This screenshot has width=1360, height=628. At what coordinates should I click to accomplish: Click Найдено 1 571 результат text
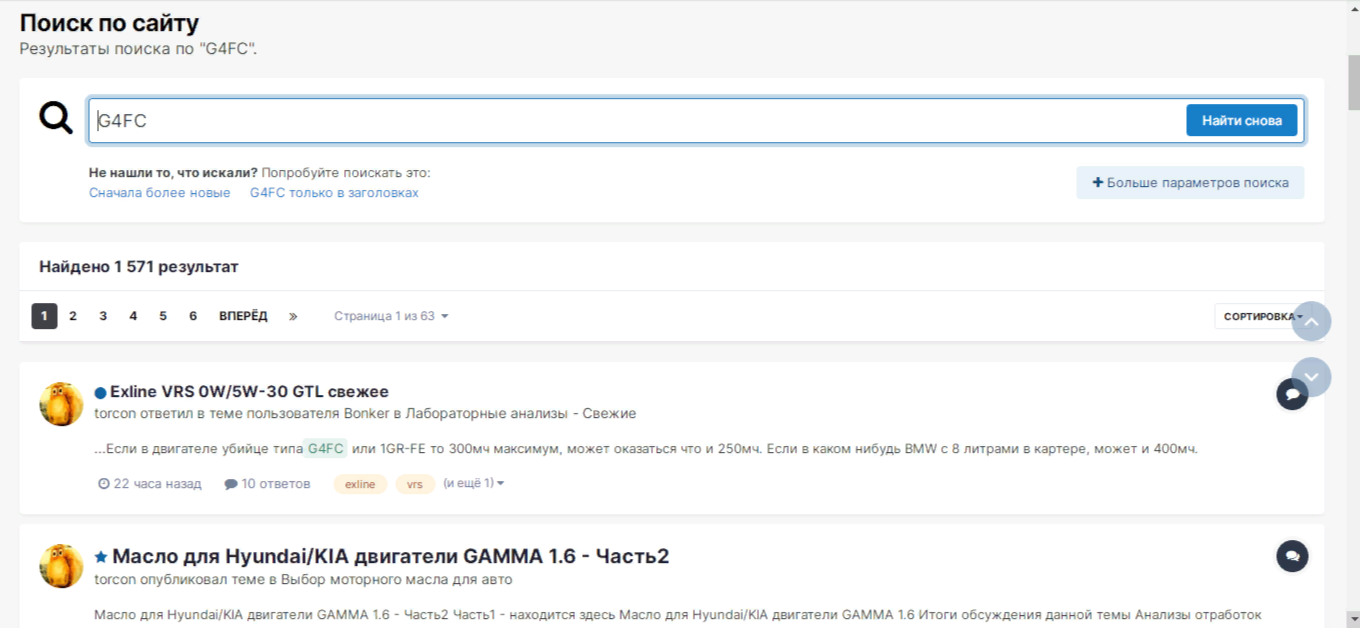pos(139,267)
